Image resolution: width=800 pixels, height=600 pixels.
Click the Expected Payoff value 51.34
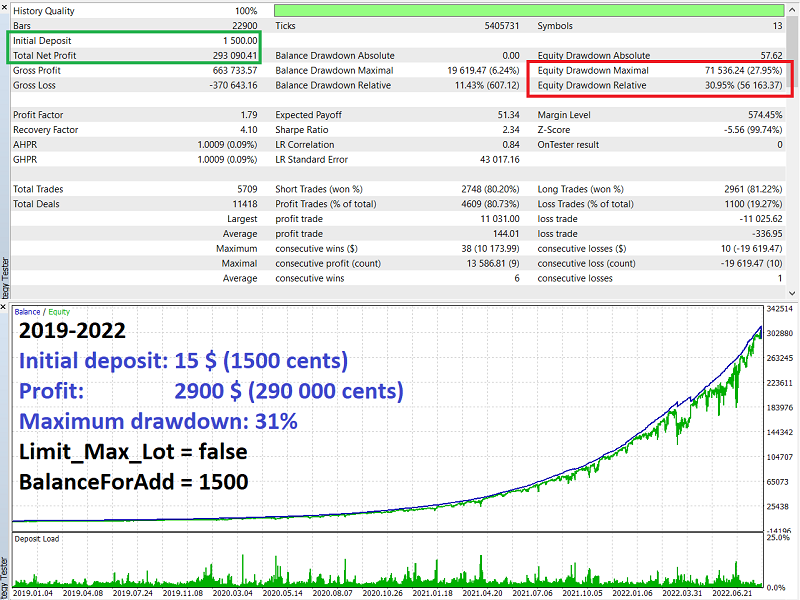[509, 115]
